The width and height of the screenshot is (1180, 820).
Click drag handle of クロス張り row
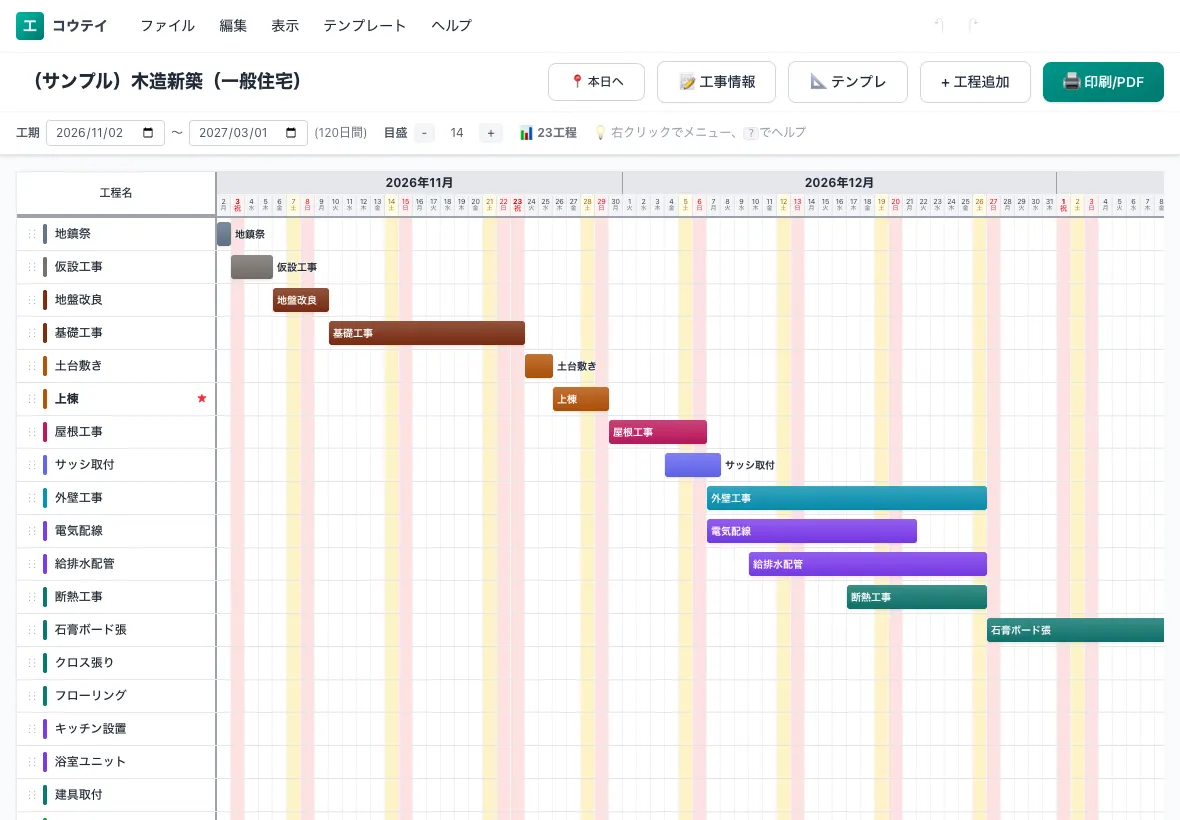click(32, 663)
